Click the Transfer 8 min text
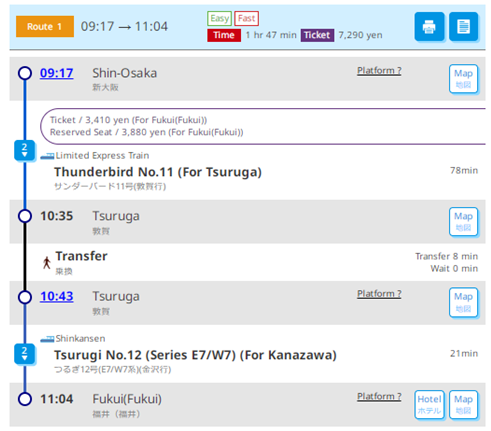The image size is (491, 431). point(446,256)
